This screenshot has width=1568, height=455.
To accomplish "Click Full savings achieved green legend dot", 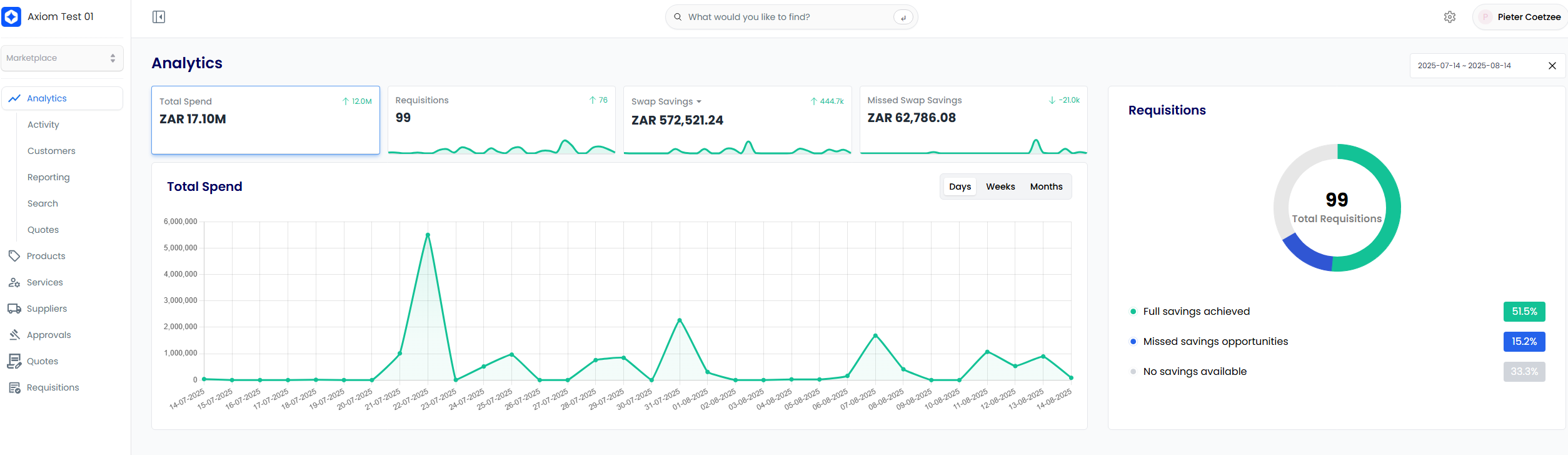I will point(1133,312).
